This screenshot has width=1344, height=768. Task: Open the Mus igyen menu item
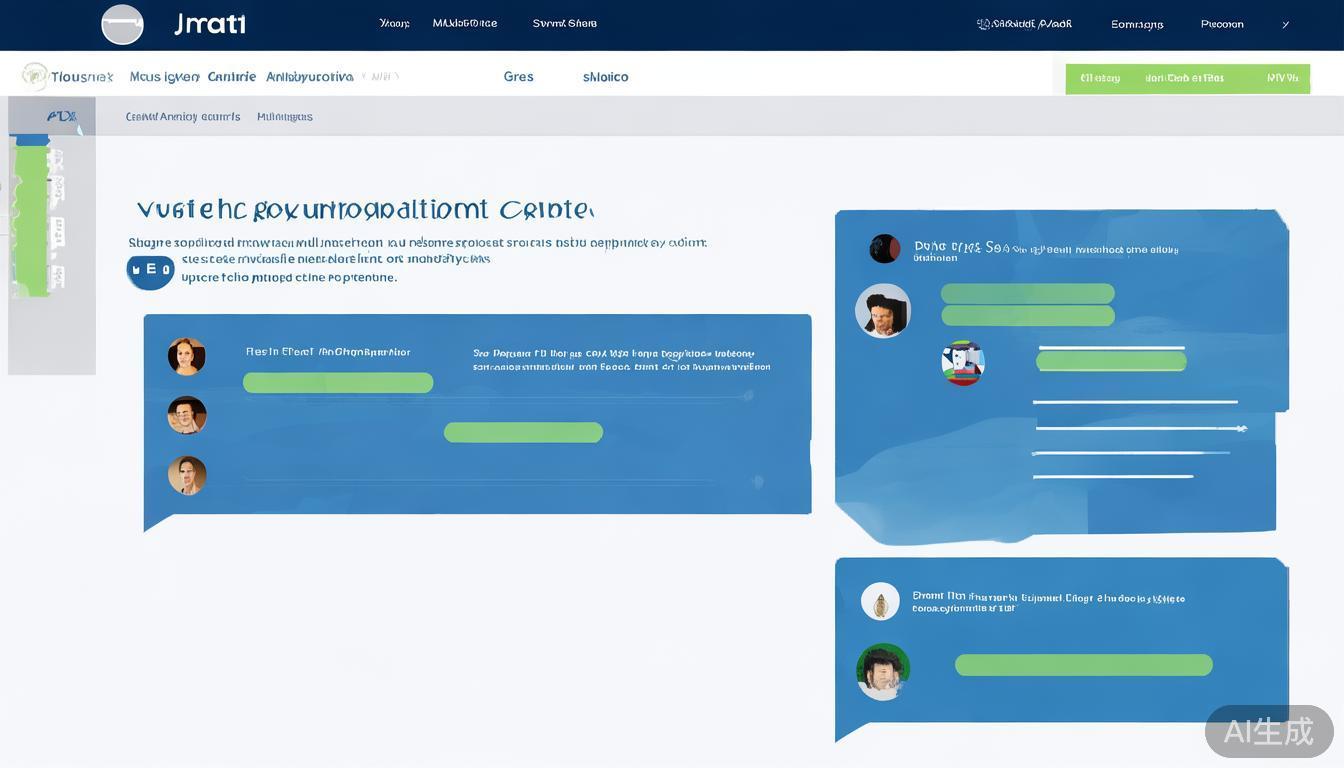coord(164,77)
